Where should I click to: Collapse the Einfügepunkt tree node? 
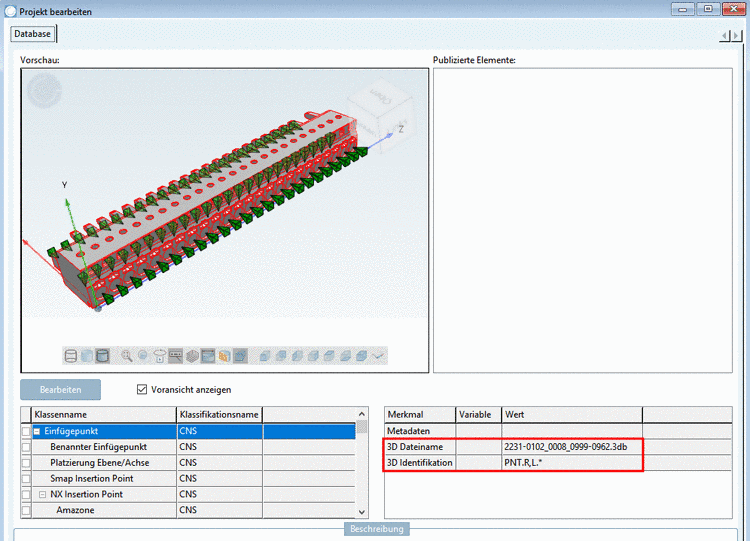coord(37,431)
